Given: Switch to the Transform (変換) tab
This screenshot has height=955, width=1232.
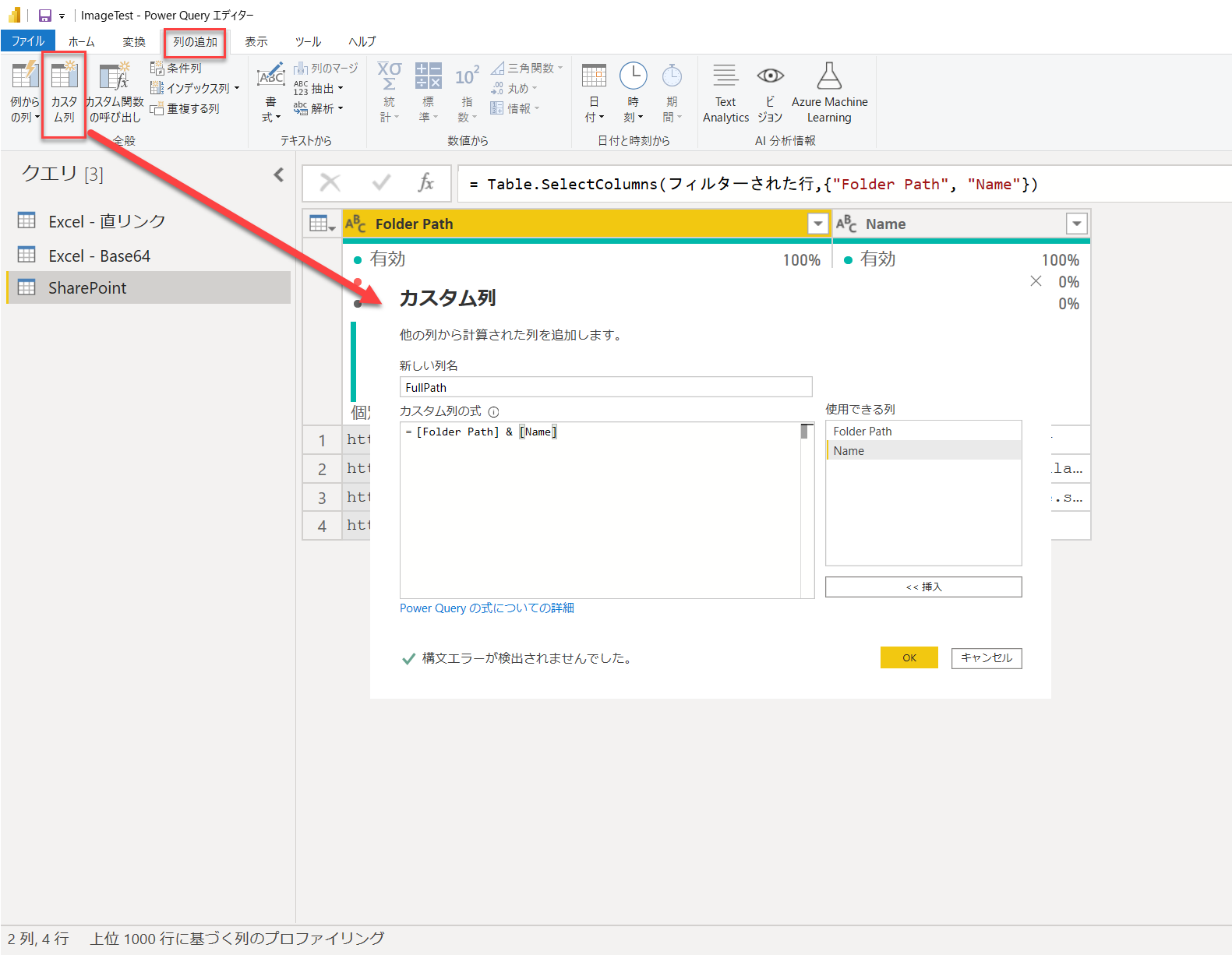Looking at the screenshot, I should click(134, 42).
